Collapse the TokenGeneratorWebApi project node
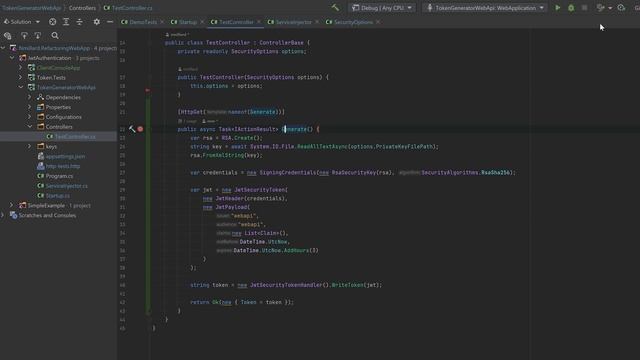This screenshot has width=640, height=360. click(x=21, y=87)
